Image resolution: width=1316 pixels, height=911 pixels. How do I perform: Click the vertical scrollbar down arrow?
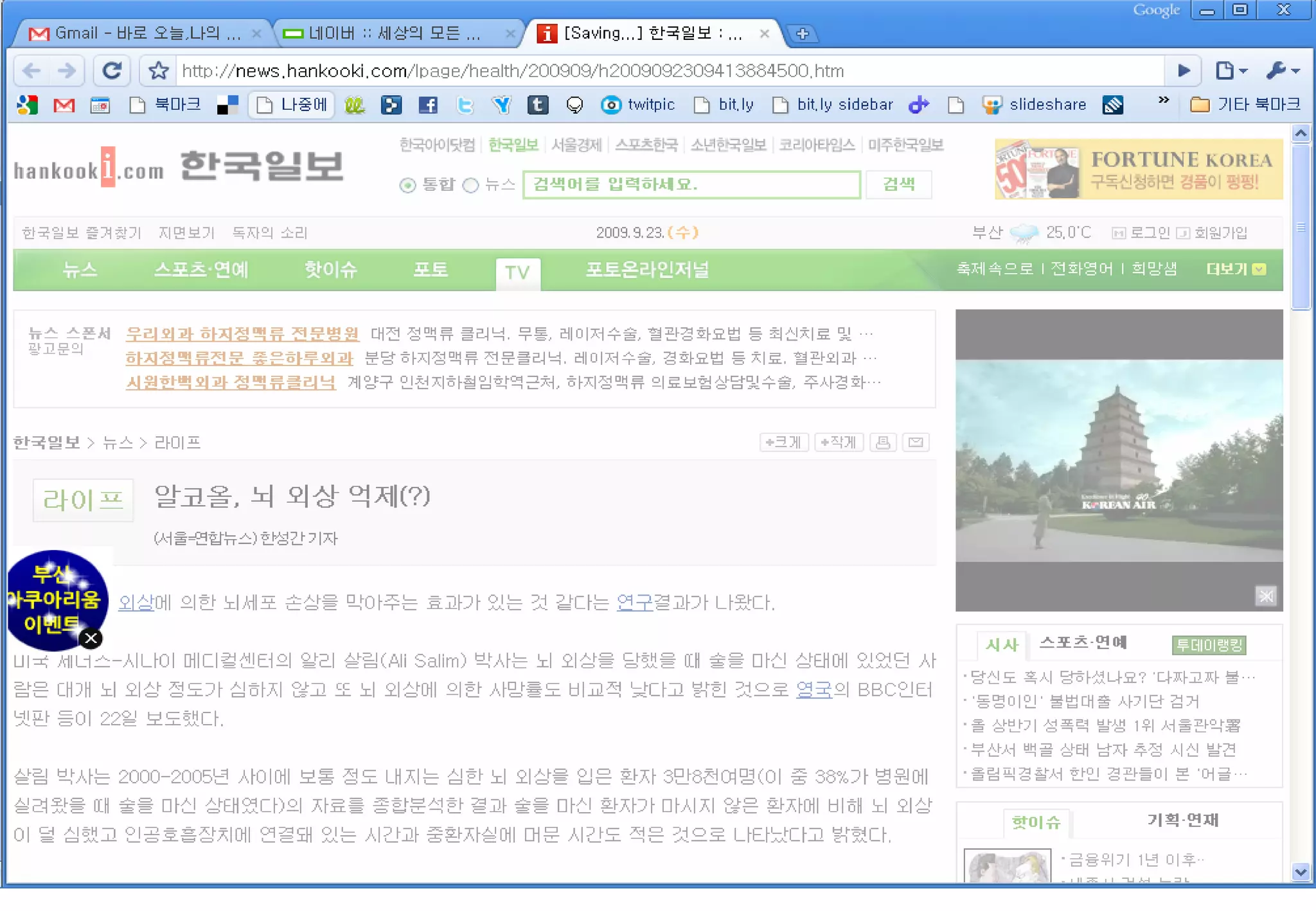(x=1301, y=872)
